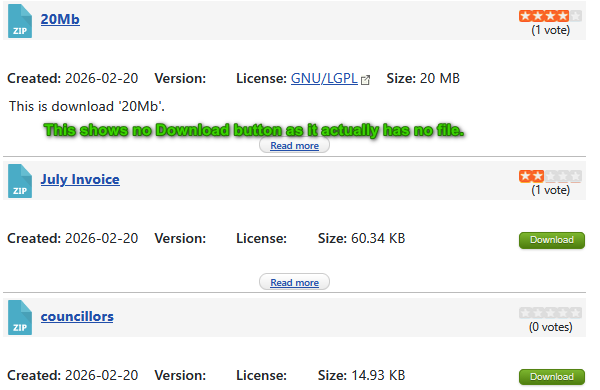Open the July Invoice title link
The width and height of the screenshot is (600, 390).
pyautogui.click(x=80, y=179)
